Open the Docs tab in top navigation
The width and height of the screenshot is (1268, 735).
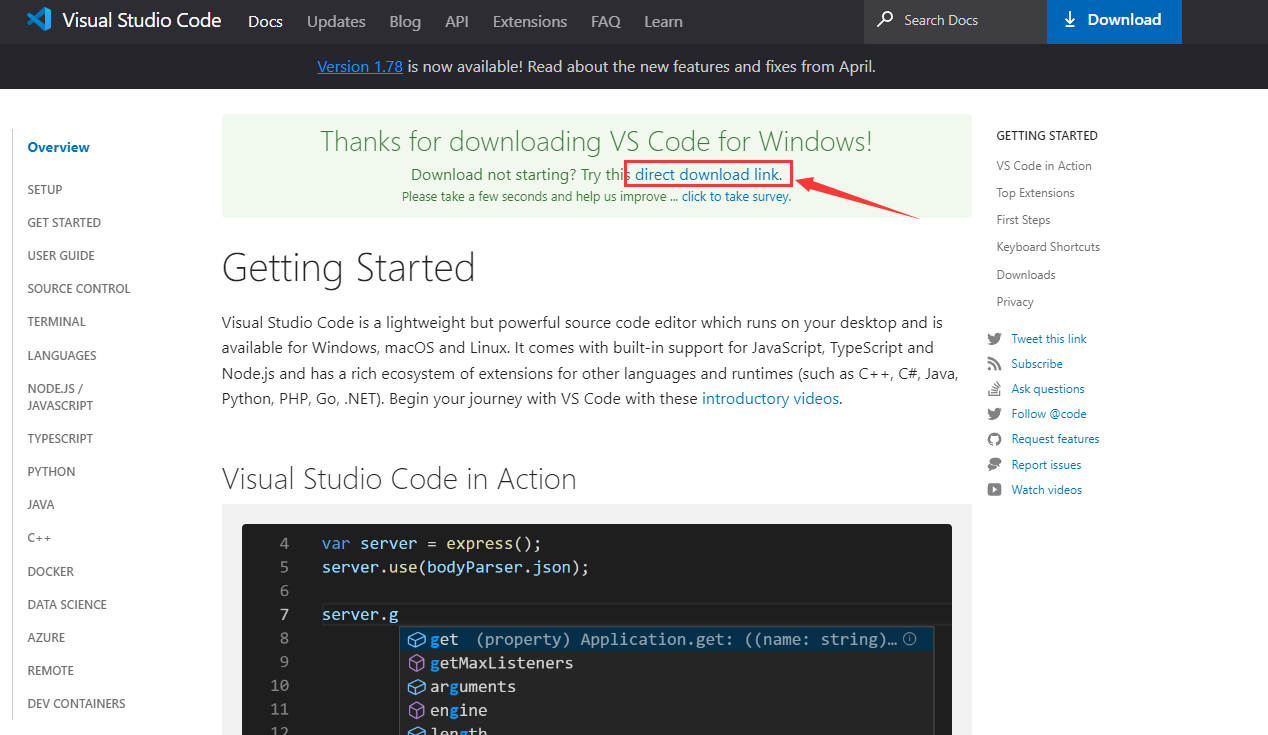265,21
